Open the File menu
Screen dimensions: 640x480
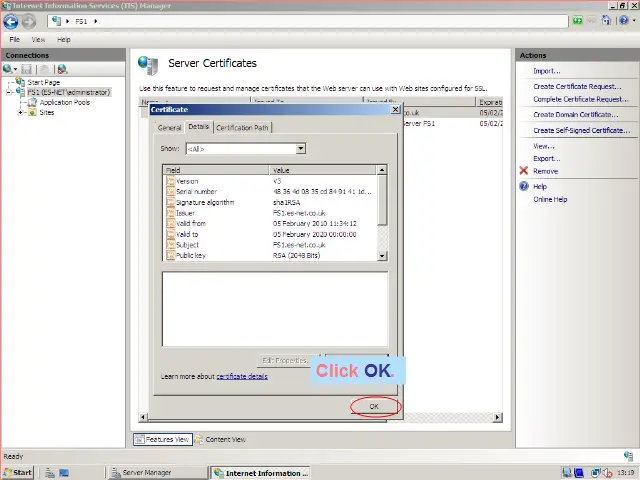pyautogui.click(x=15, y=40)
